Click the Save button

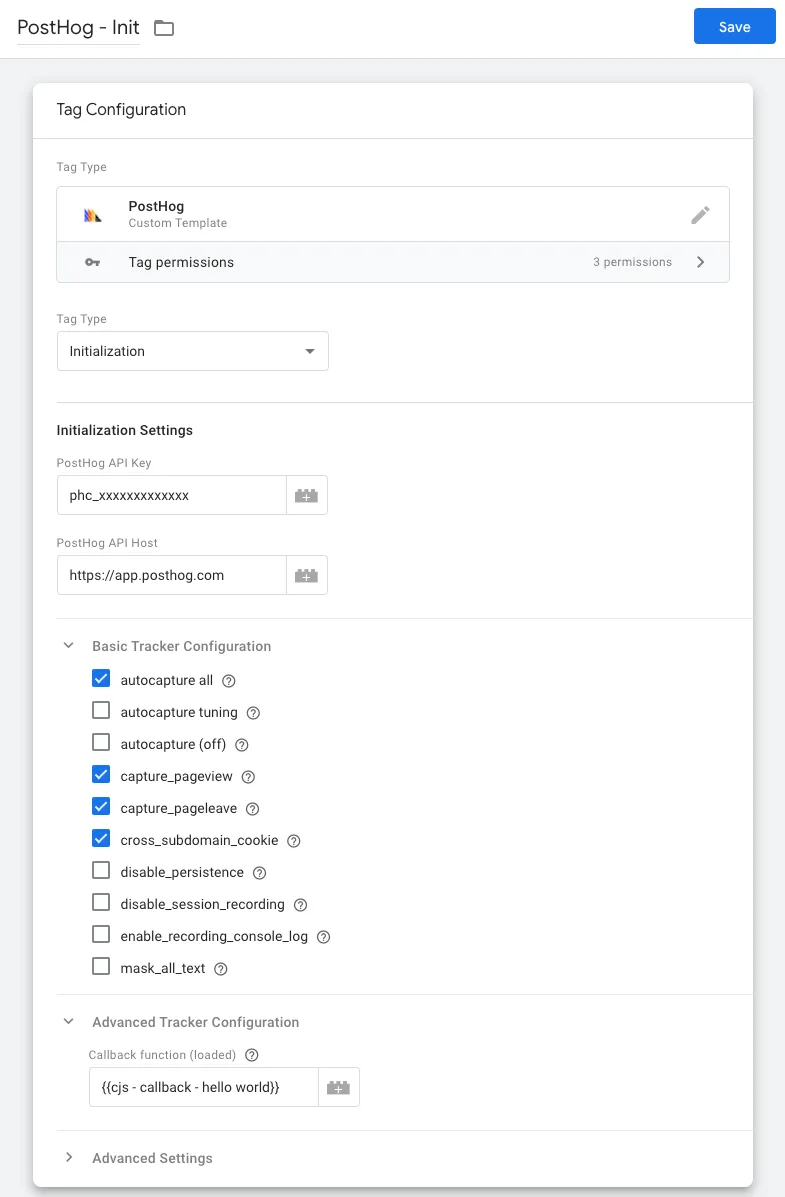(x=734, y=26)
